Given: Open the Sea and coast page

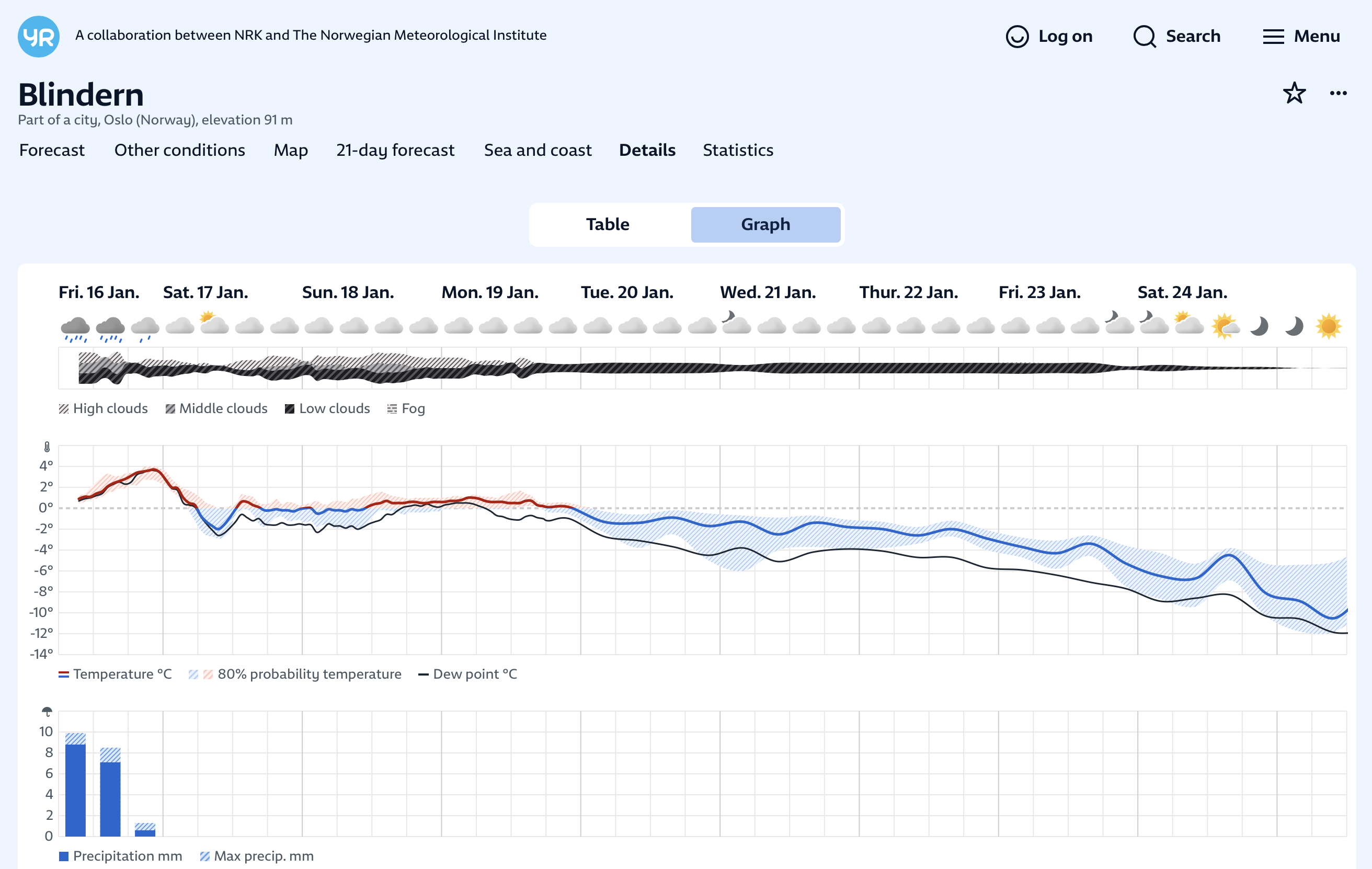Looking at the screenshot, I should point(538,150).
